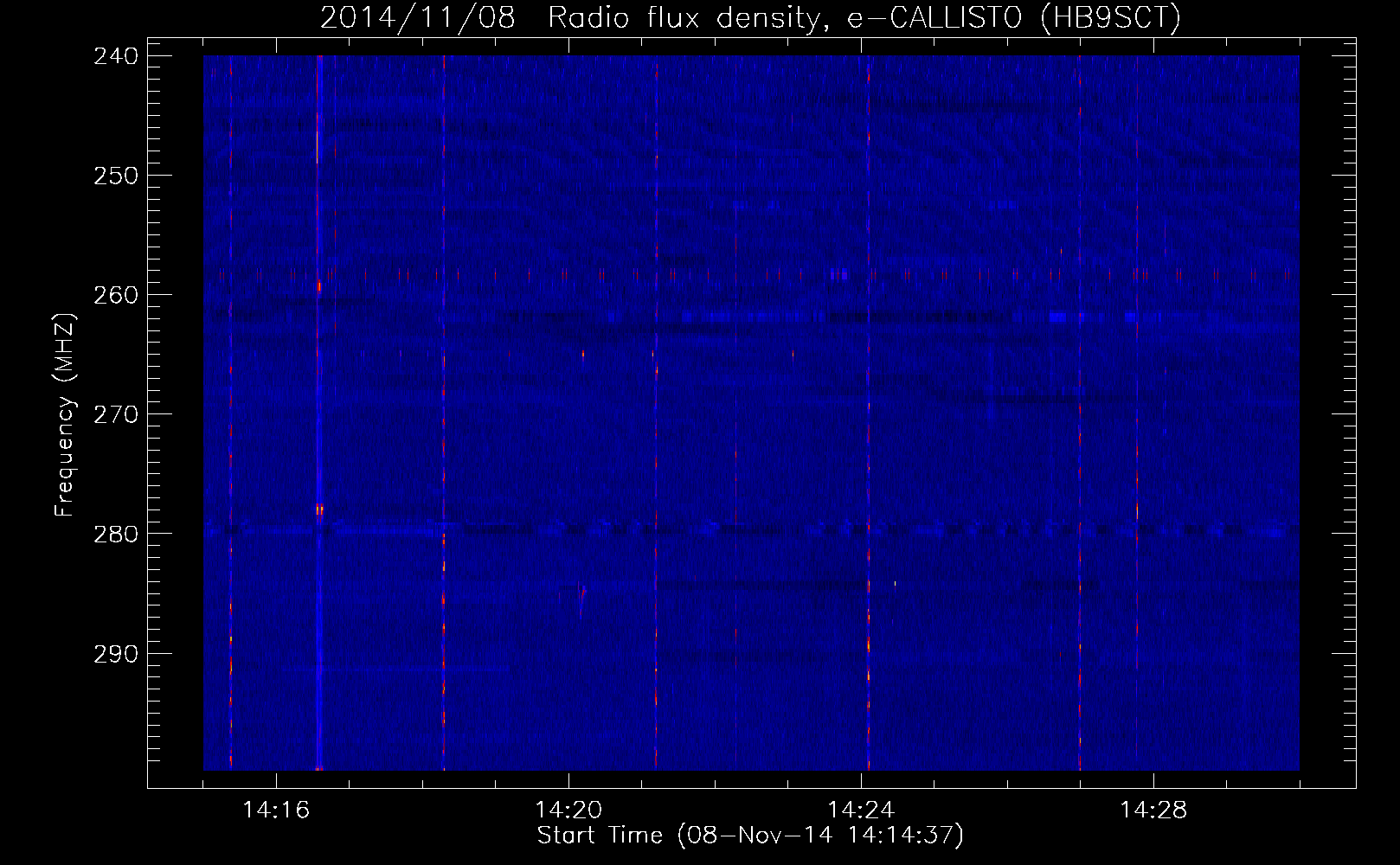This screenshot has height=865, width=1400.
Task: Click the 'Frequency (MHZ)' axis label
Action: pyautogui.click(x=65, y=414)
